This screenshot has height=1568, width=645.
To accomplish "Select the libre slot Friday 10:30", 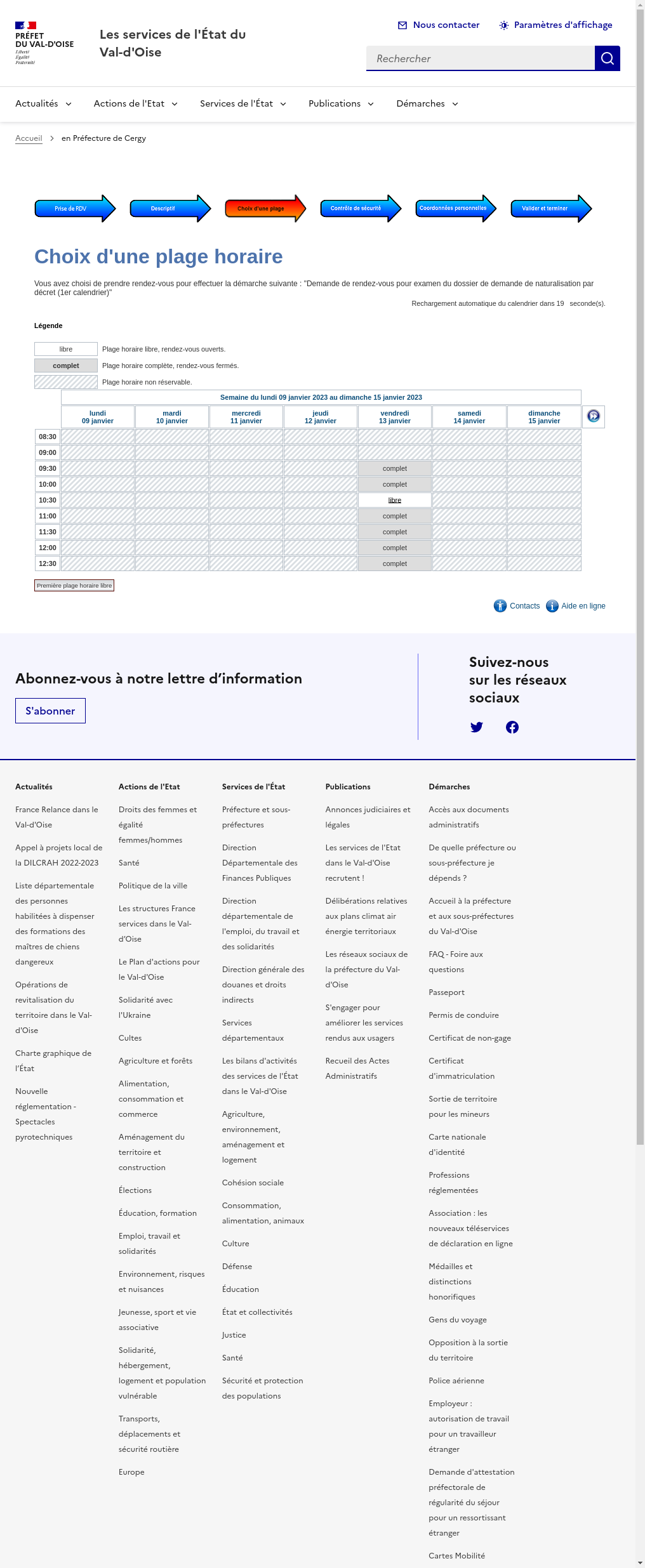I will pyautogui.click(x=395, y=500).
